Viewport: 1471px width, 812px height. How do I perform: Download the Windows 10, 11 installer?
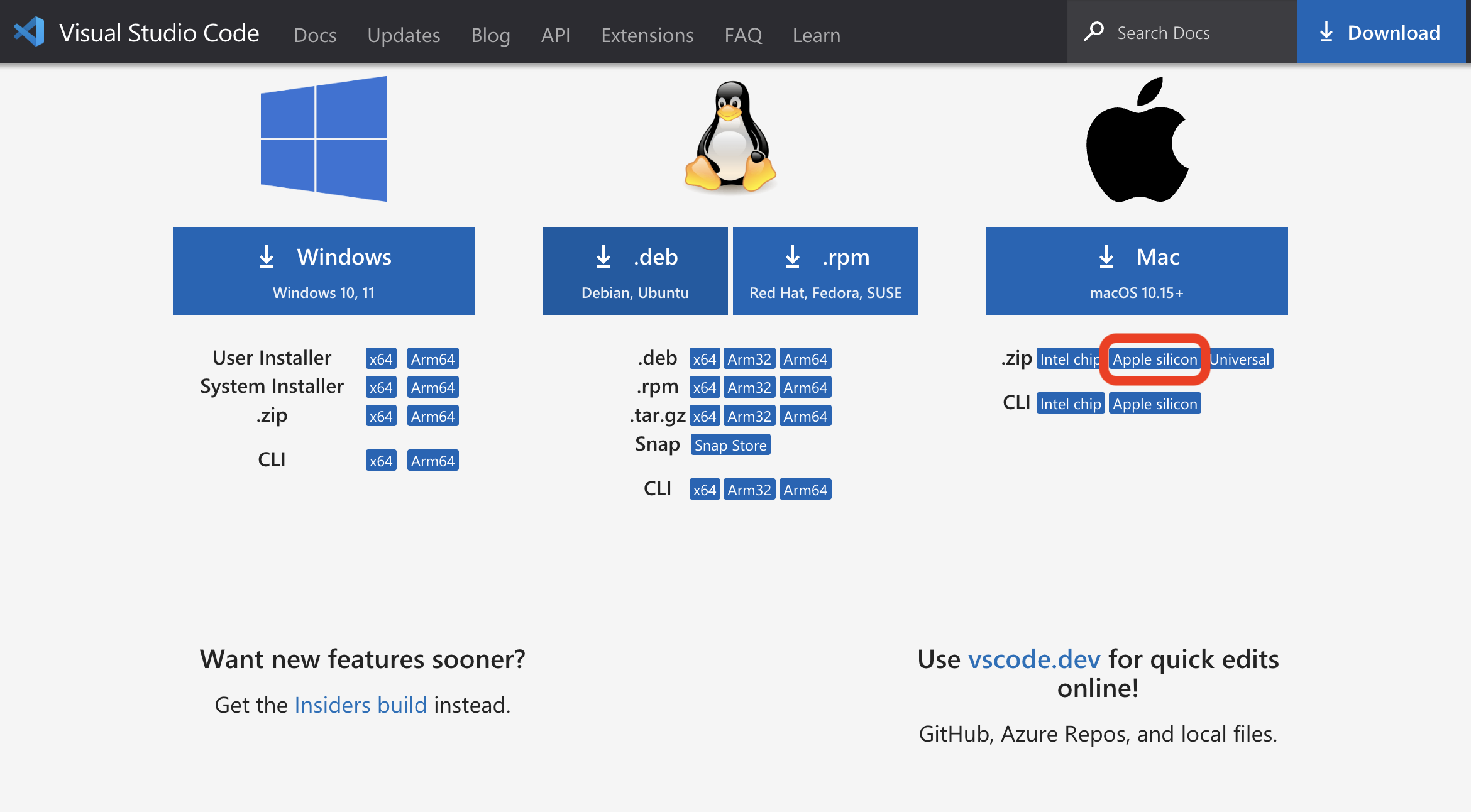click(x=323, y=271)
